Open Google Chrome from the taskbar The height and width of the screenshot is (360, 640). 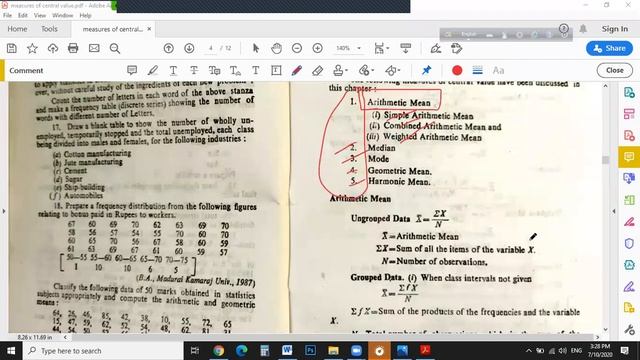[x=218, y=351]
